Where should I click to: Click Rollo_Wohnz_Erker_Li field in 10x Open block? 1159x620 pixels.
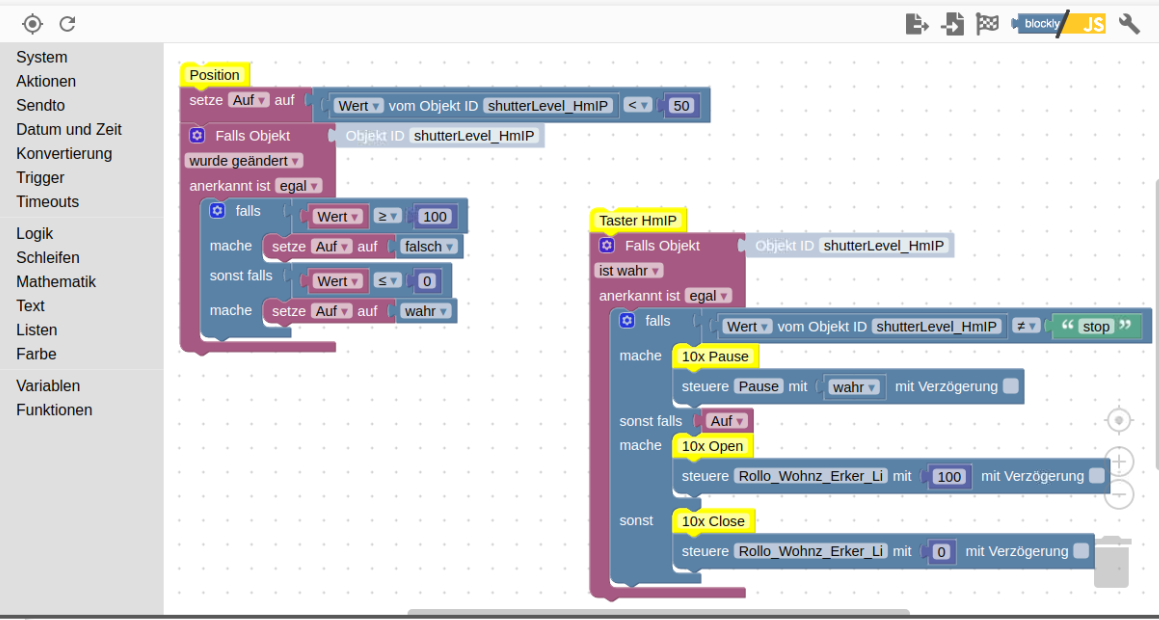811,477
